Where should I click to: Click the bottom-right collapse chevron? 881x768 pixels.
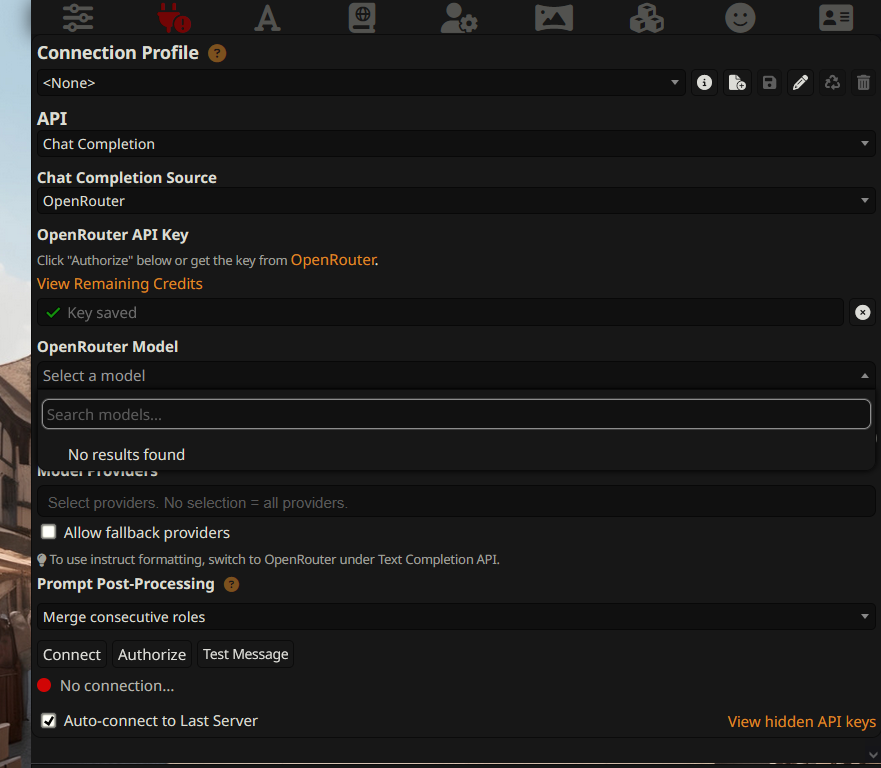(873, 756)
